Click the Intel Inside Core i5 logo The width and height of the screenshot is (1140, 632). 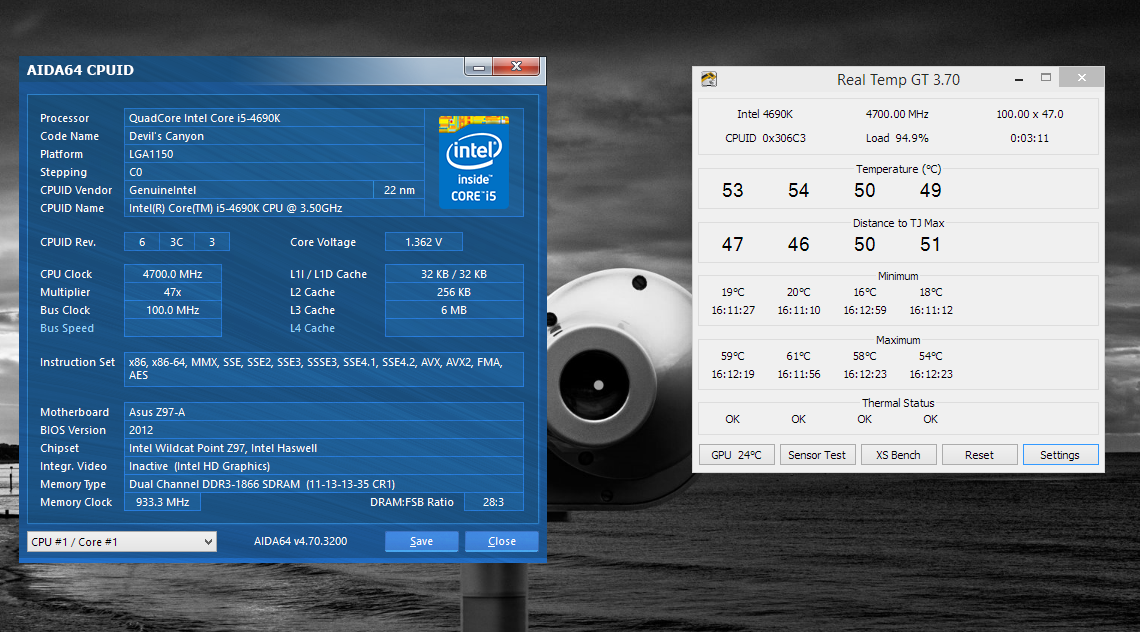474,161
